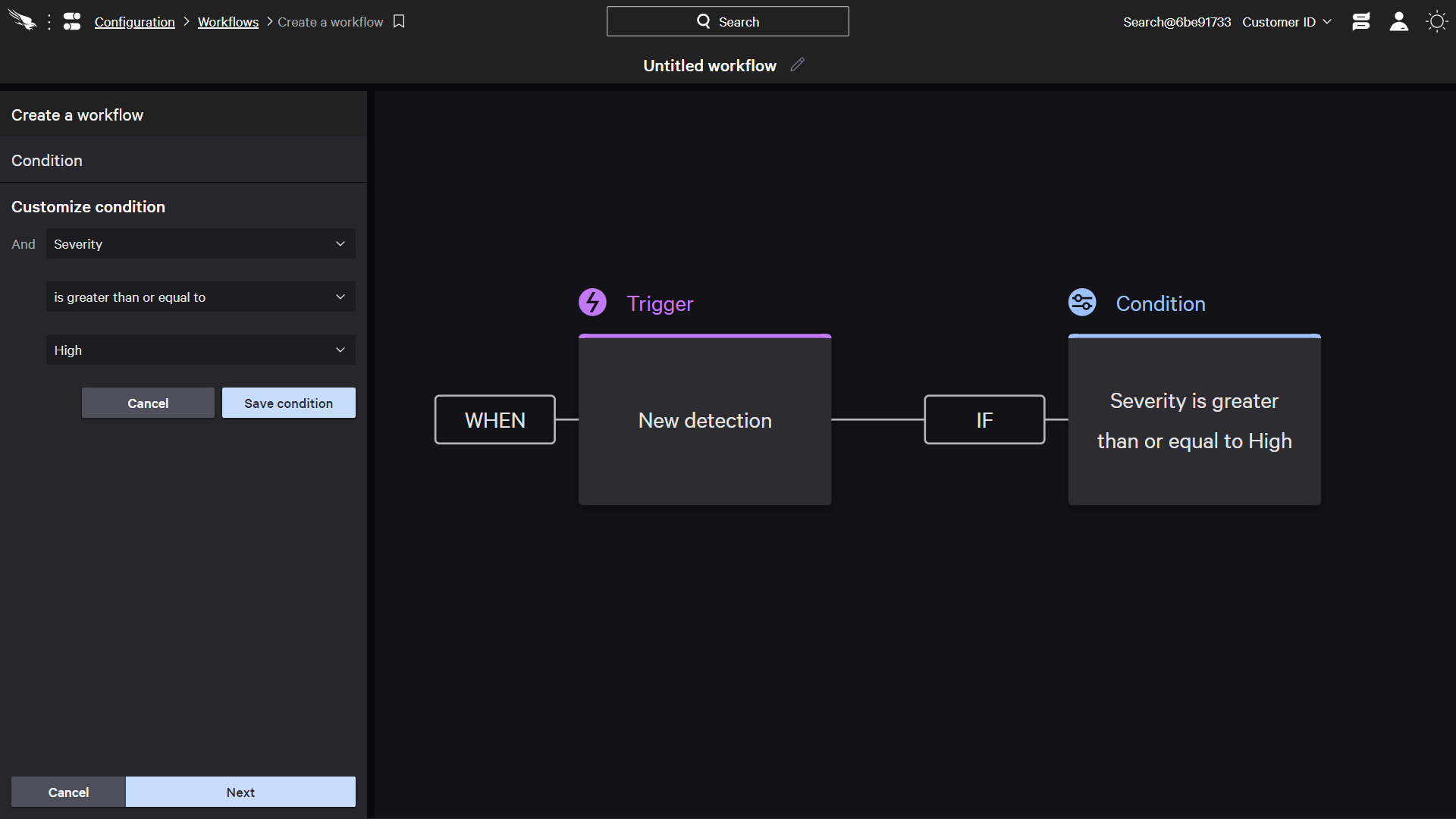This screenshot has width=1456, height=819.
Task: Expand the Severity dropdown selector
Action: 200,244
